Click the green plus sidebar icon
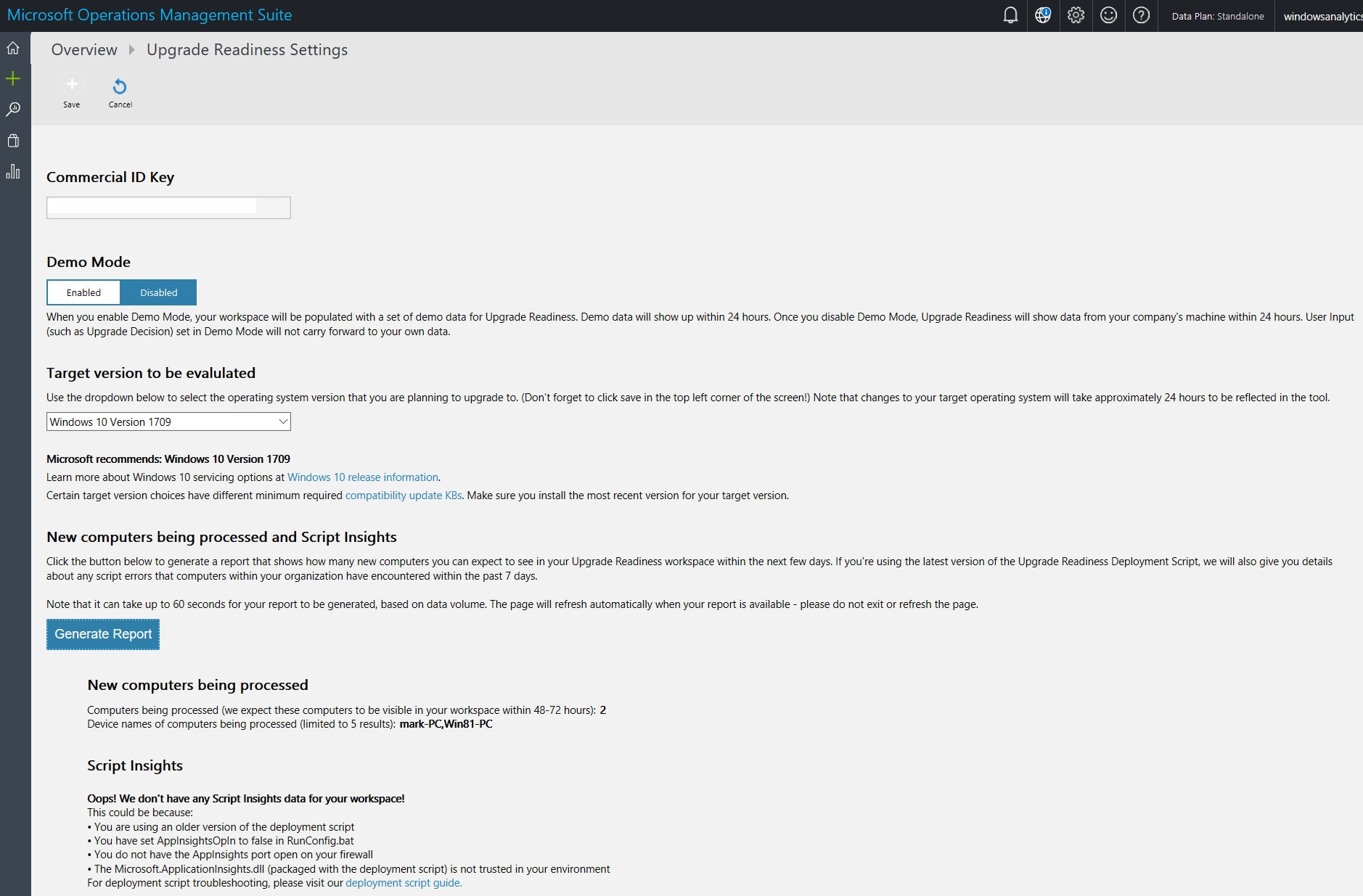 (13, 78)
